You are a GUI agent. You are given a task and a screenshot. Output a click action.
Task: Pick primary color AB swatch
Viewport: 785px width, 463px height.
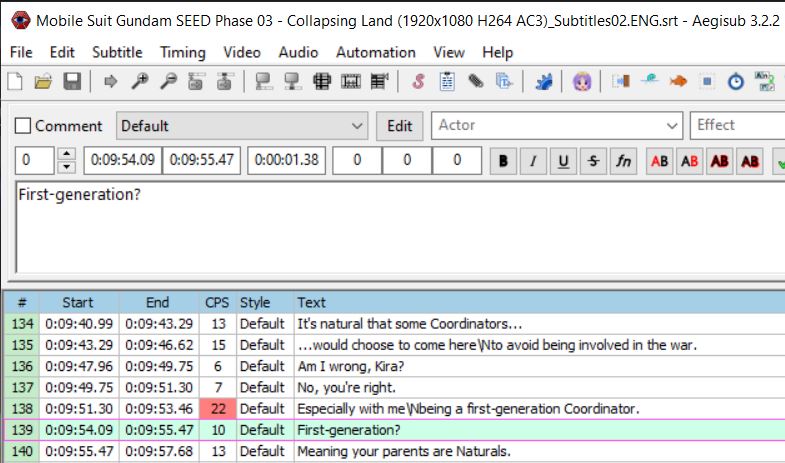pos(659,161)
